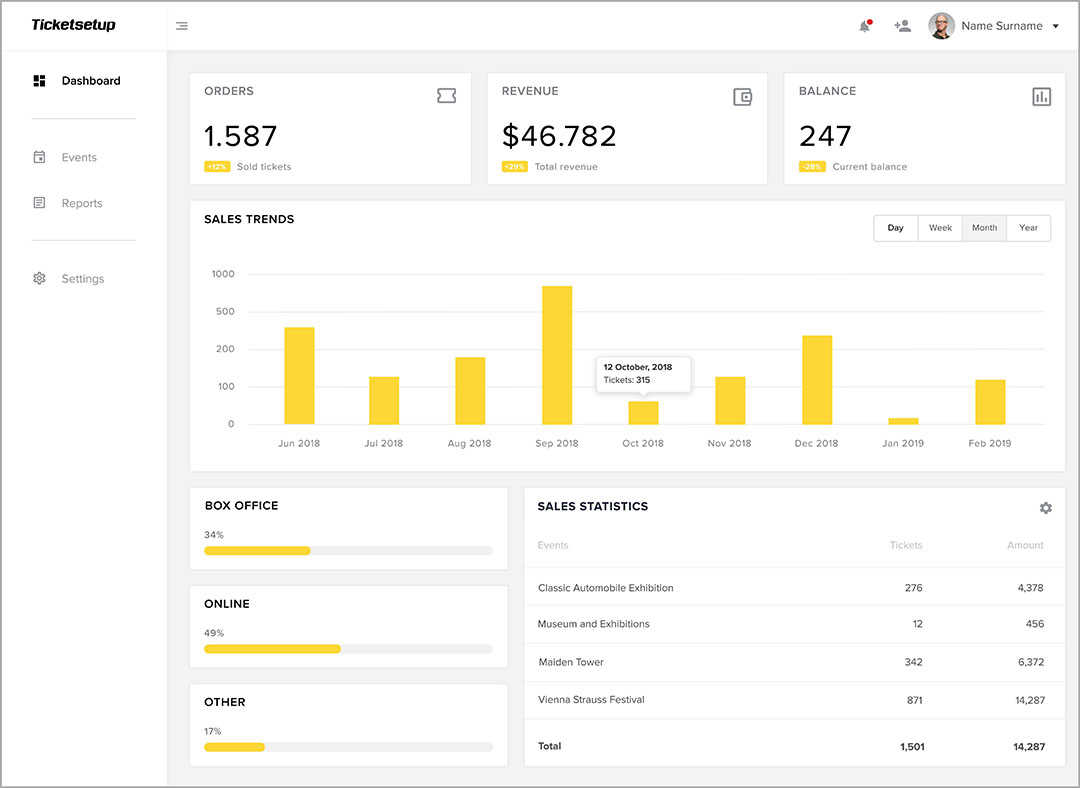Click the revenue coupon icon
Screen dimensions: 1080x788
[x=742, y=96]
